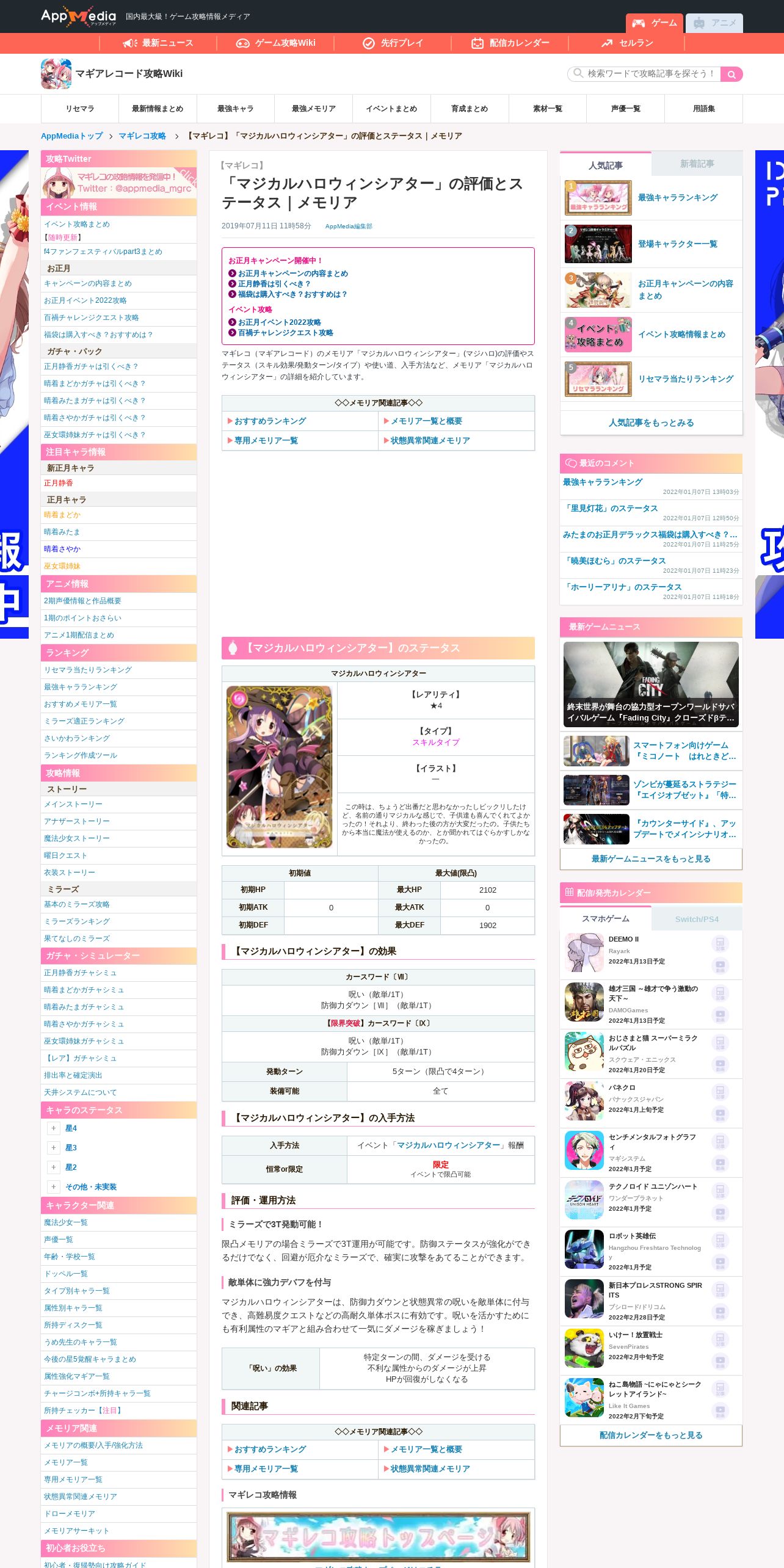Select スマホゲーム calendar tab
Viewport: 784px width, 1568px height.
tap(606, 919)
